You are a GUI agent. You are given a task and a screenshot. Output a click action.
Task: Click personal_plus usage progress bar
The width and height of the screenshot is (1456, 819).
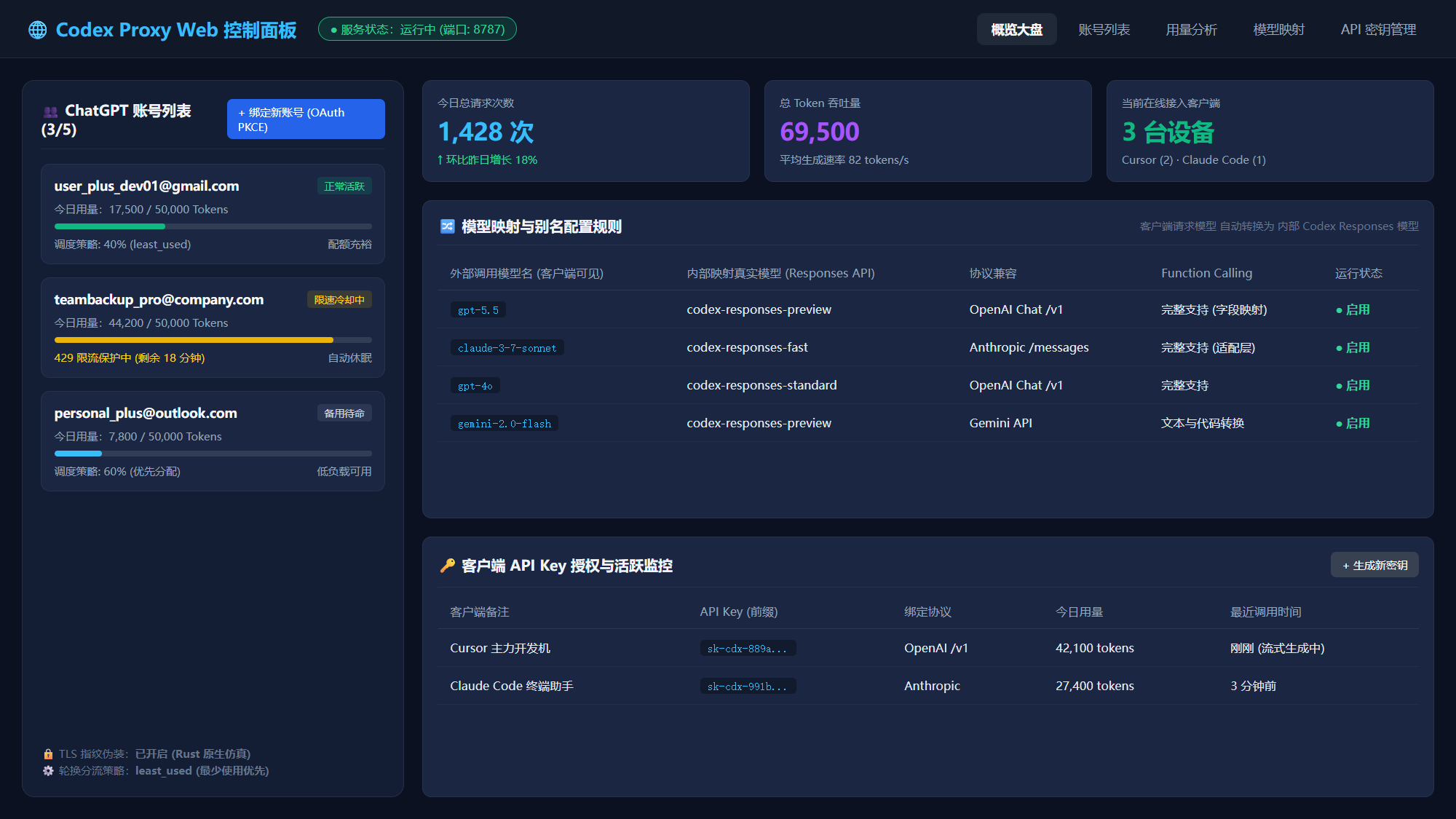[213, 454]
